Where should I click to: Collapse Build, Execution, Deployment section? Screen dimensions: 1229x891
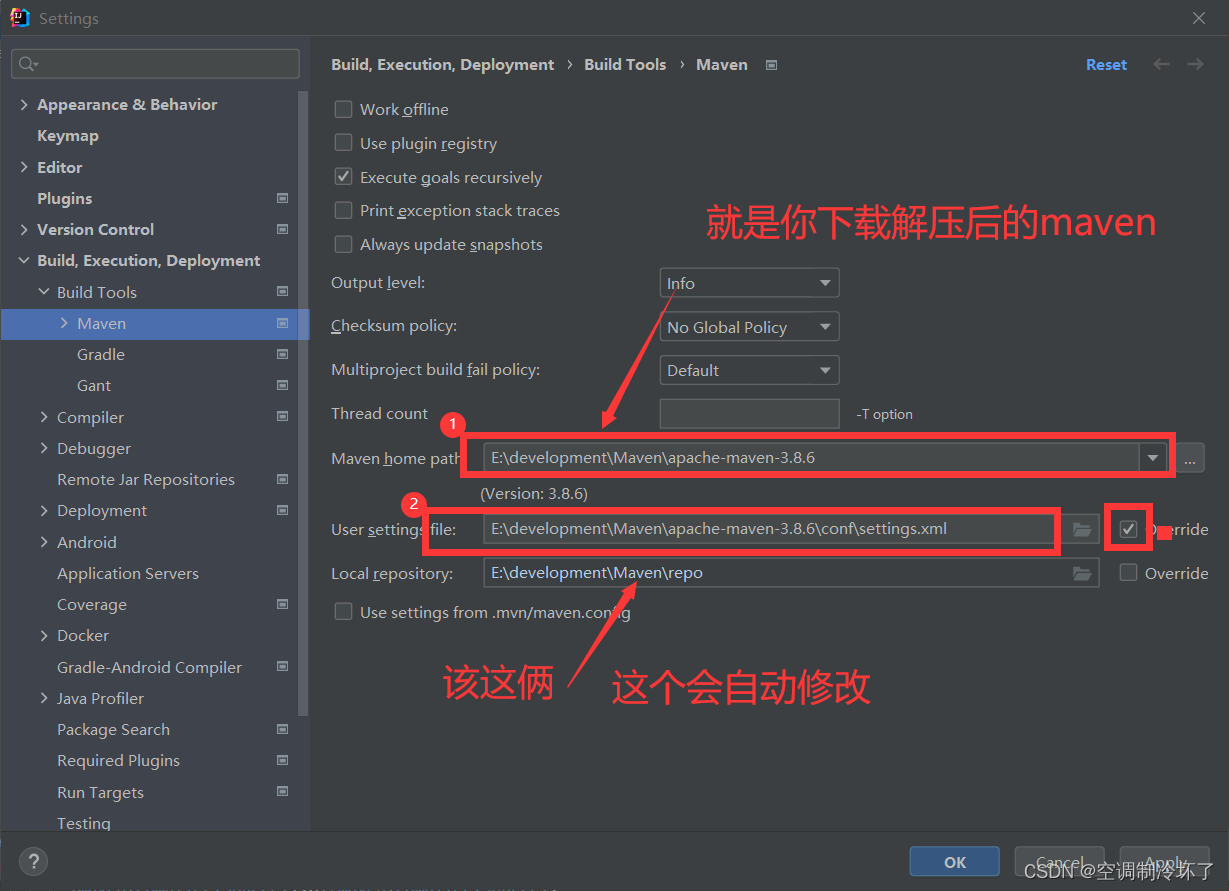click(x=24, y=260)
